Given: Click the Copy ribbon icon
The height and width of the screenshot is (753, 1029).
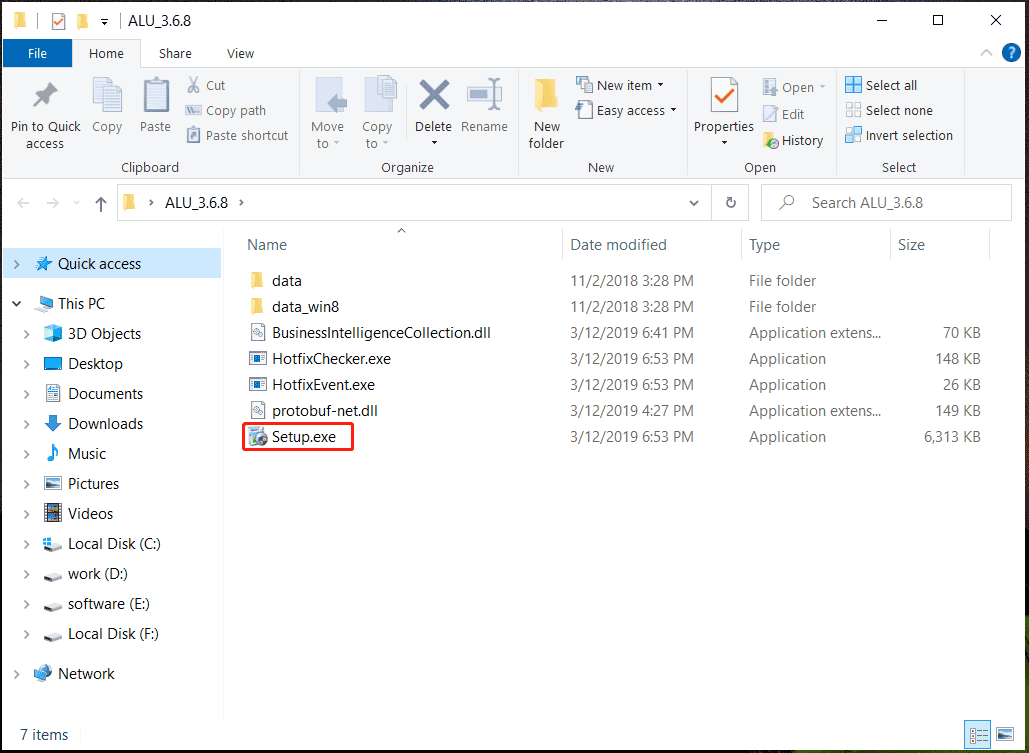Looking at the screenshot, I should coord(107,96).
